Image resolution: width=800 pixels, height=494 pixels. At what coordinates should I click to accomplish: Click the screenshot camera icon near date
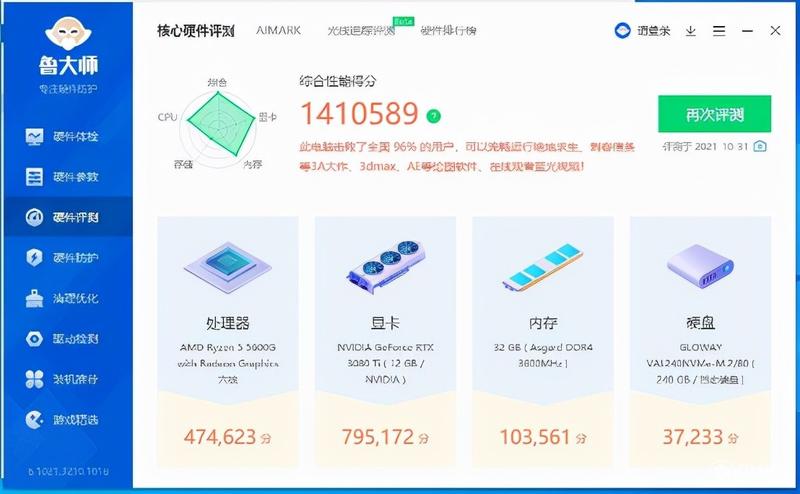(x=760, y=146)
